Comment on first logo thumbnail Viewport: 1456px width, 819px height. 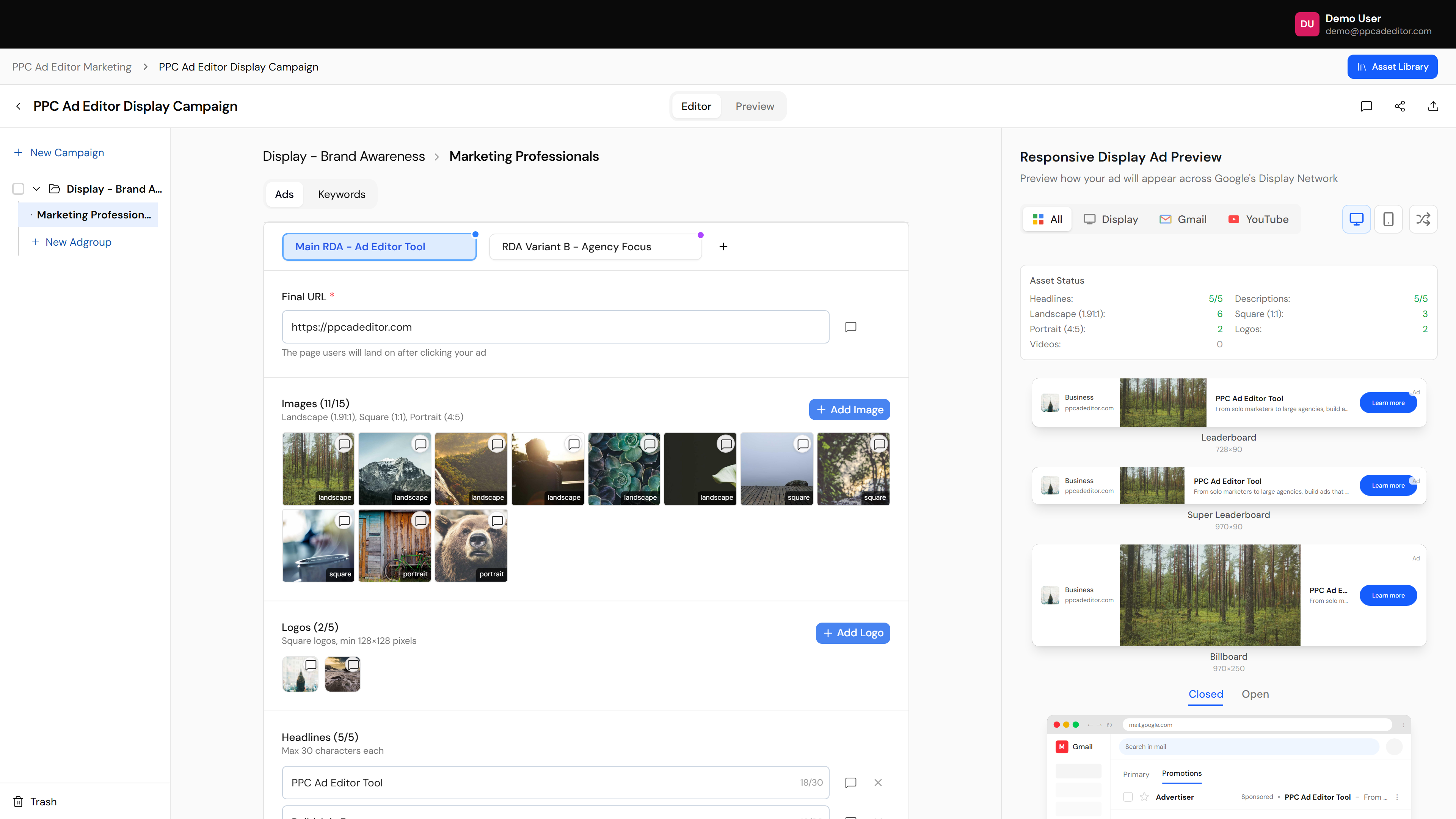click(311, 665)
